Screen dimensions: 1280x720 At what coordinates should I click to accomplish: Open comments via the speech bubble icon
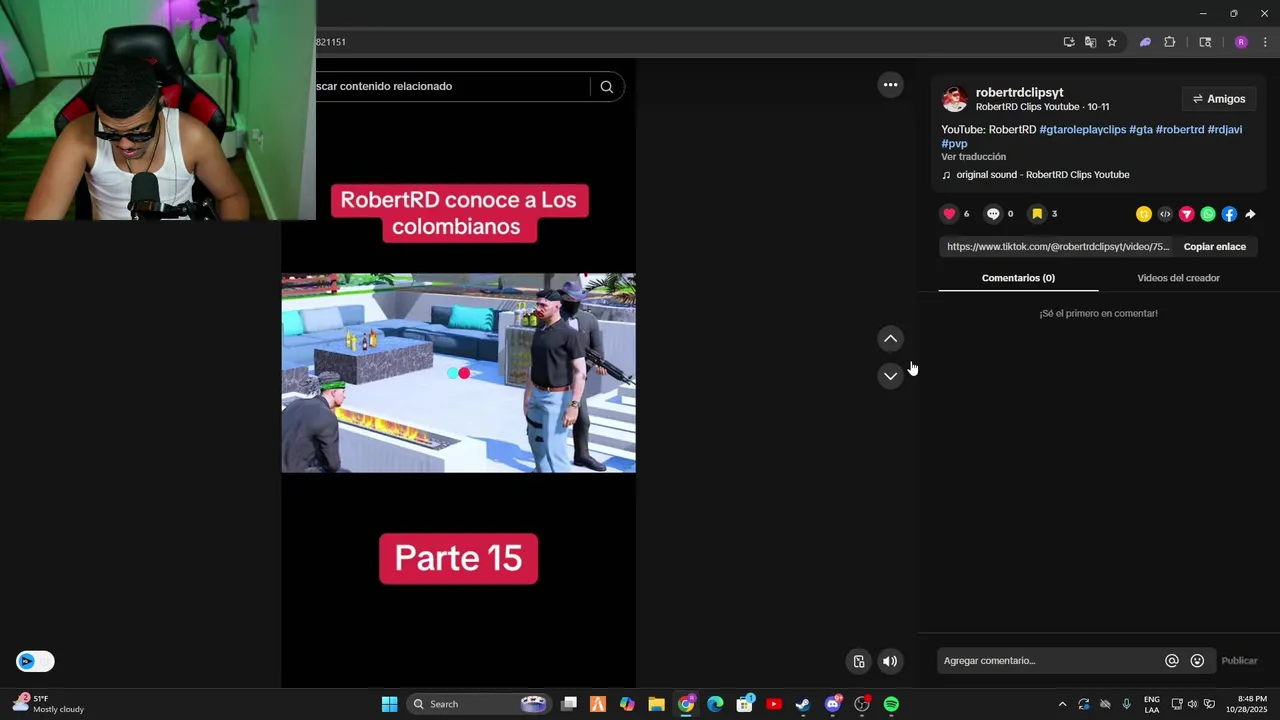(x=993, y=214)
